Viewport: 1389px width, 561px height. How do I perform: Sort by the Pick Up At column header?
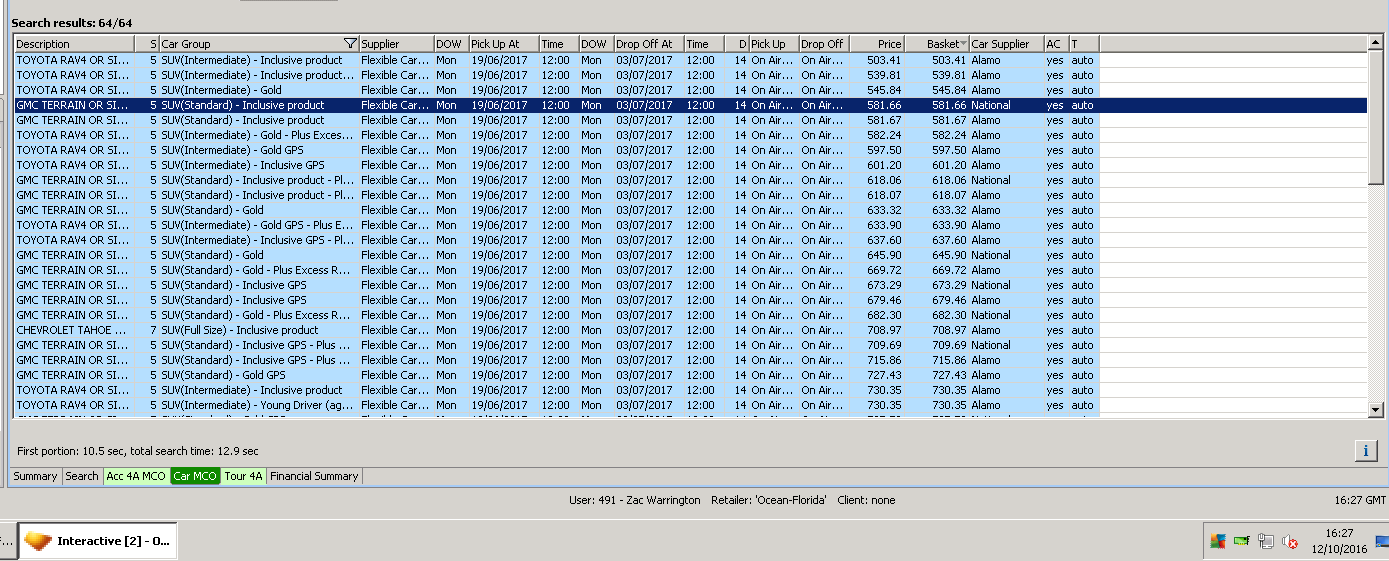[x=503, y=44]
